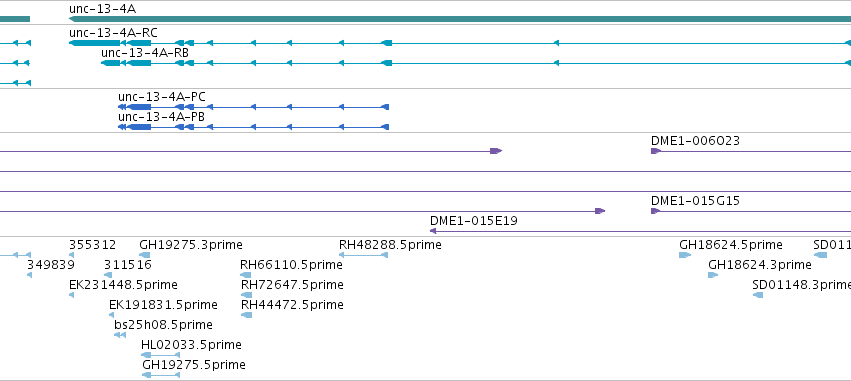This screenshot has height=381, width=851.
Task: Click the unc-13-4A-RC transcript label
Action: tap(113, 33)
